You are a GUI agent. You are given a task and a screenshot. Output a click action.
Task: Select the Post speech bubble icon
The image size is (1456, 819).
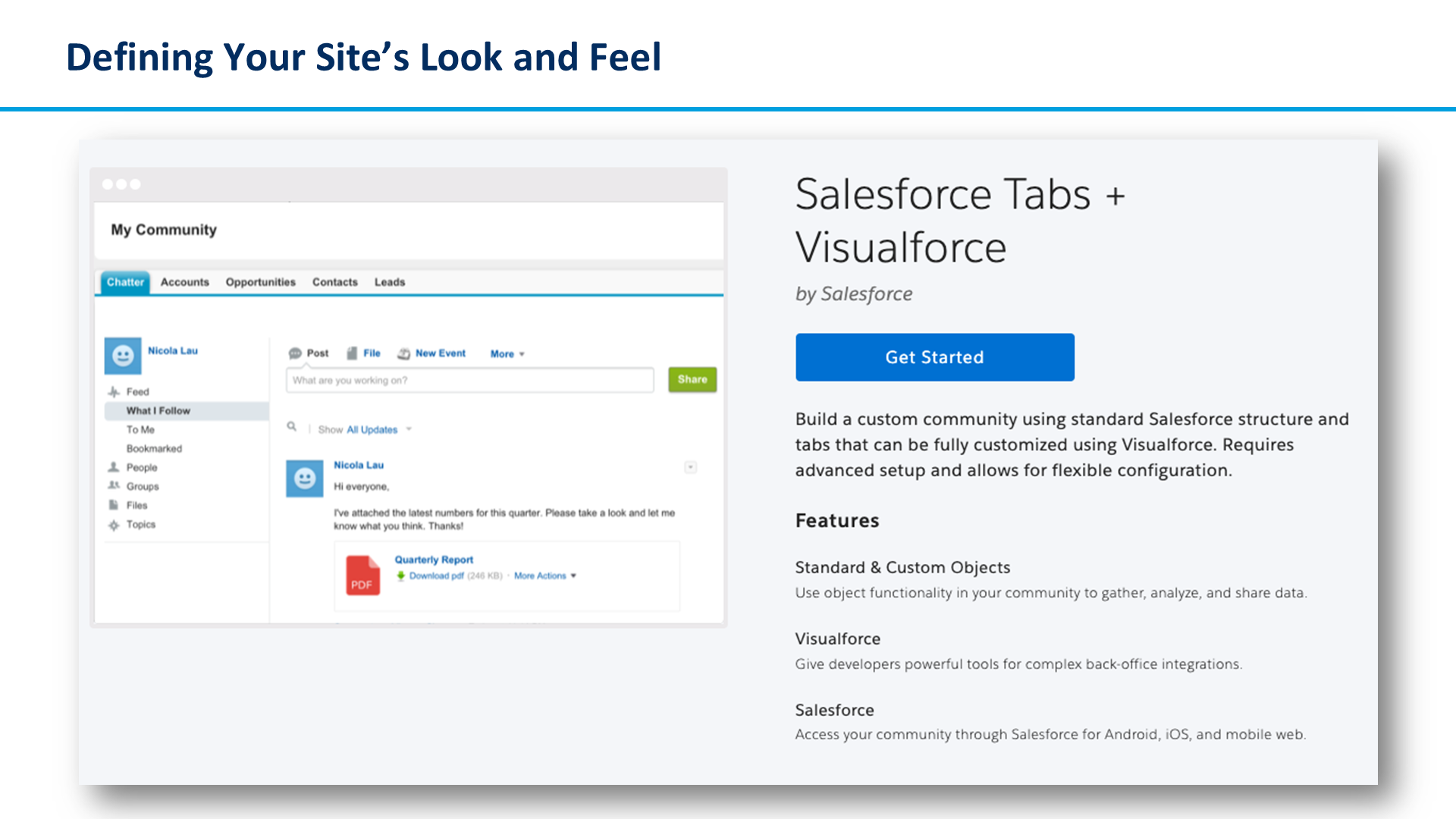(295, 353)
